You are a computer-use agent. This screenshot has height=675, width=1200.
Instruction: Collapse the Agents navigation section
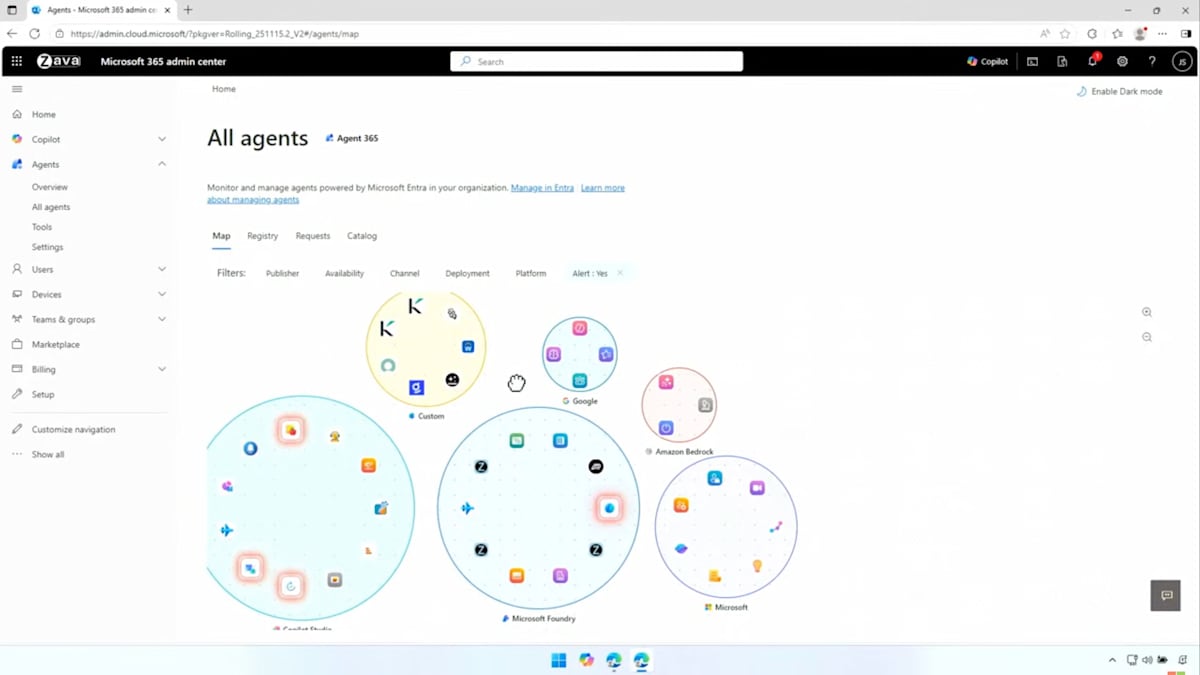point(162,164)
